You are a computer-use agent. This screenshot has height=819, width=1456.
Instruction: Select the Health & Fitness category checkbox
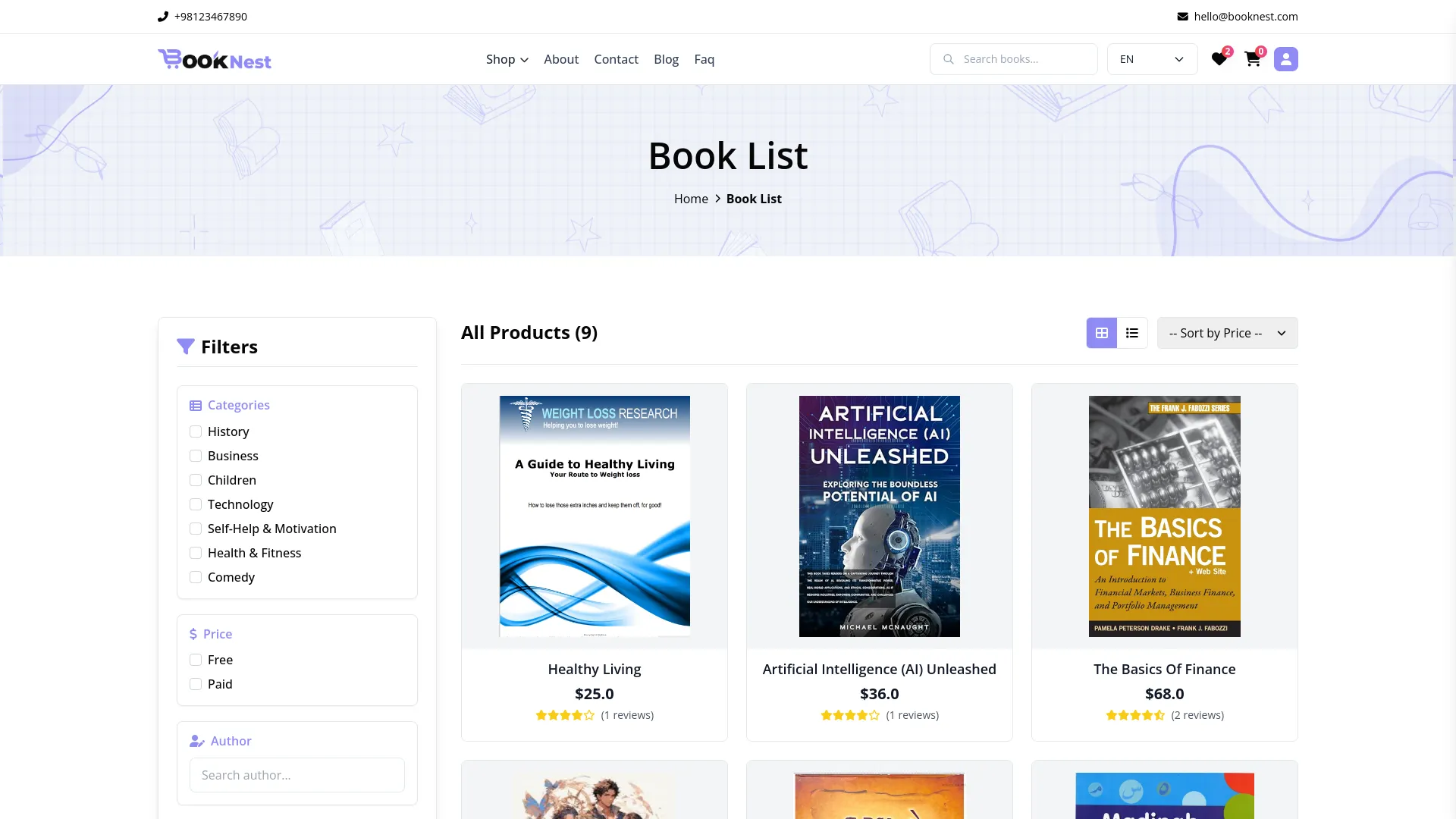tap(196, 553)
